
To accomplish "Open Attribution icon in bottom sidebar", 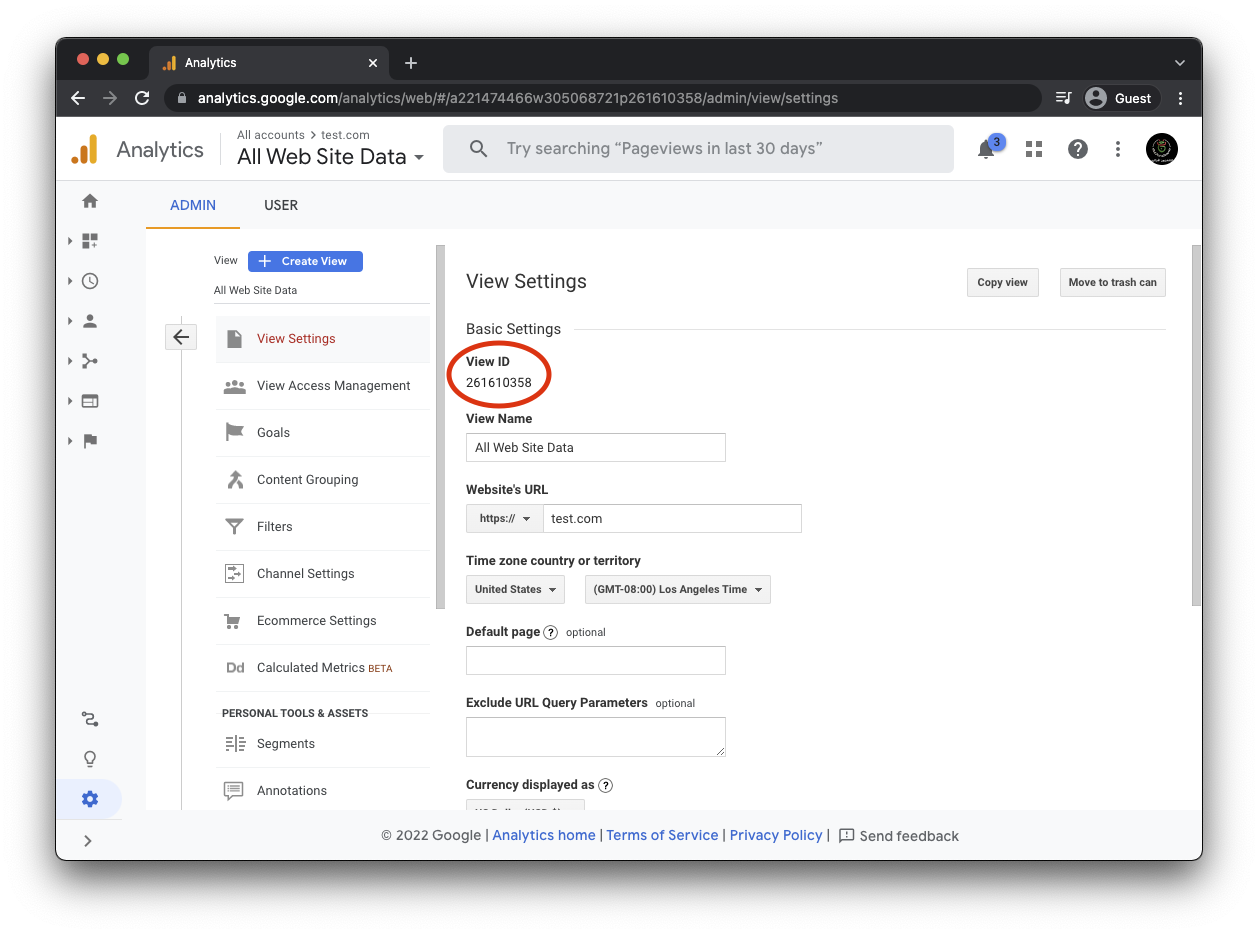I will pyautogui.click(x=90, y=719).
